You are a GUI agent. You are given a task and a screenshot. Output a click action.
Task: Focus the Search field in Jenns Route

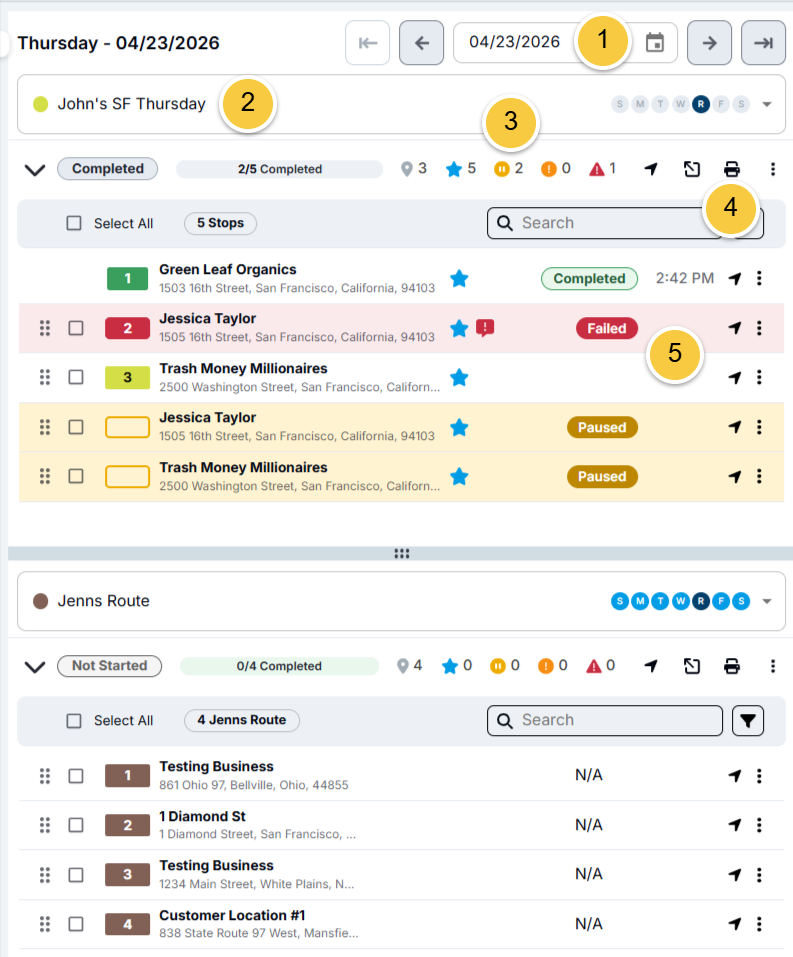[604, 721]
